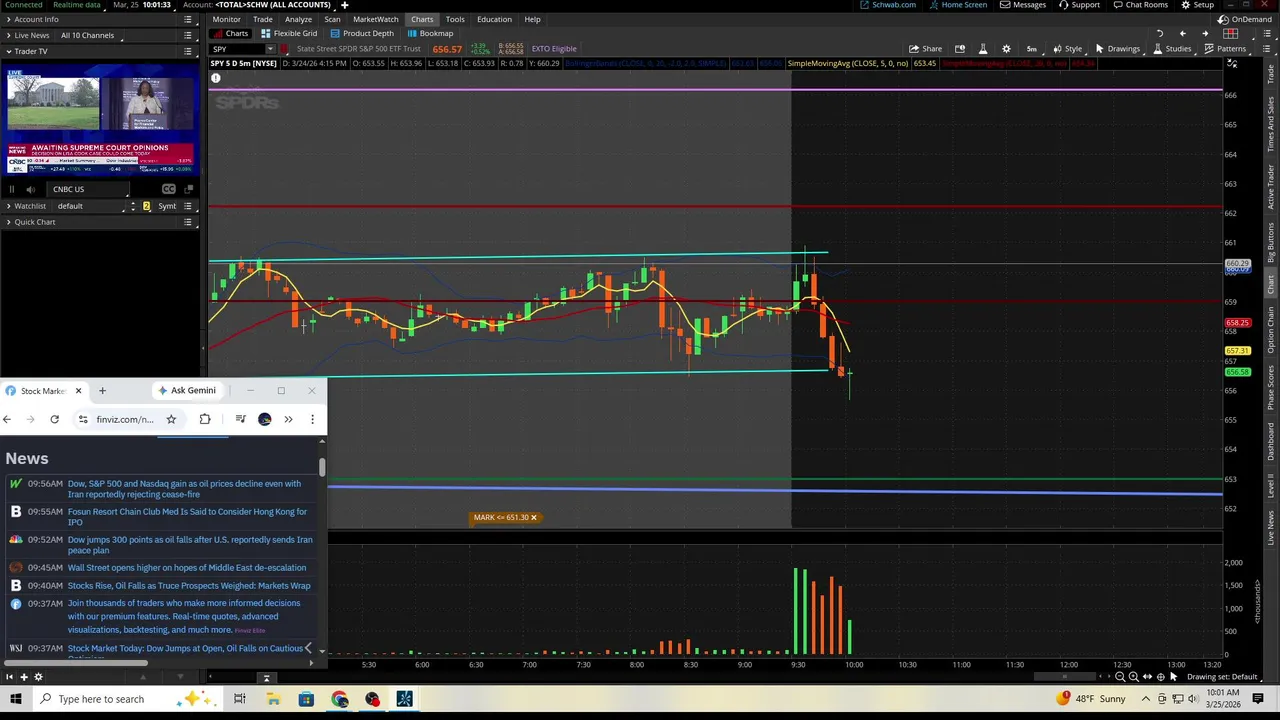This screenshot has height=720, width=1280.
Task: Open the All 10 Channels dropdown
Action: tap(88, 35)
